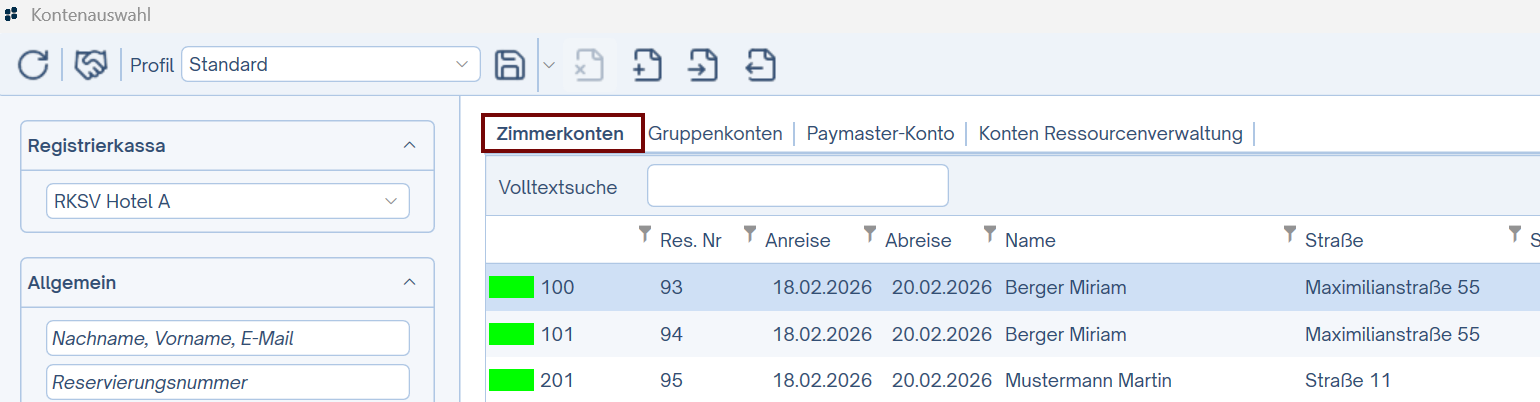The height and width of the screenshot is (402, 1540).
Task: Click the new document plus icon
Action: click(x=647, y=66)
